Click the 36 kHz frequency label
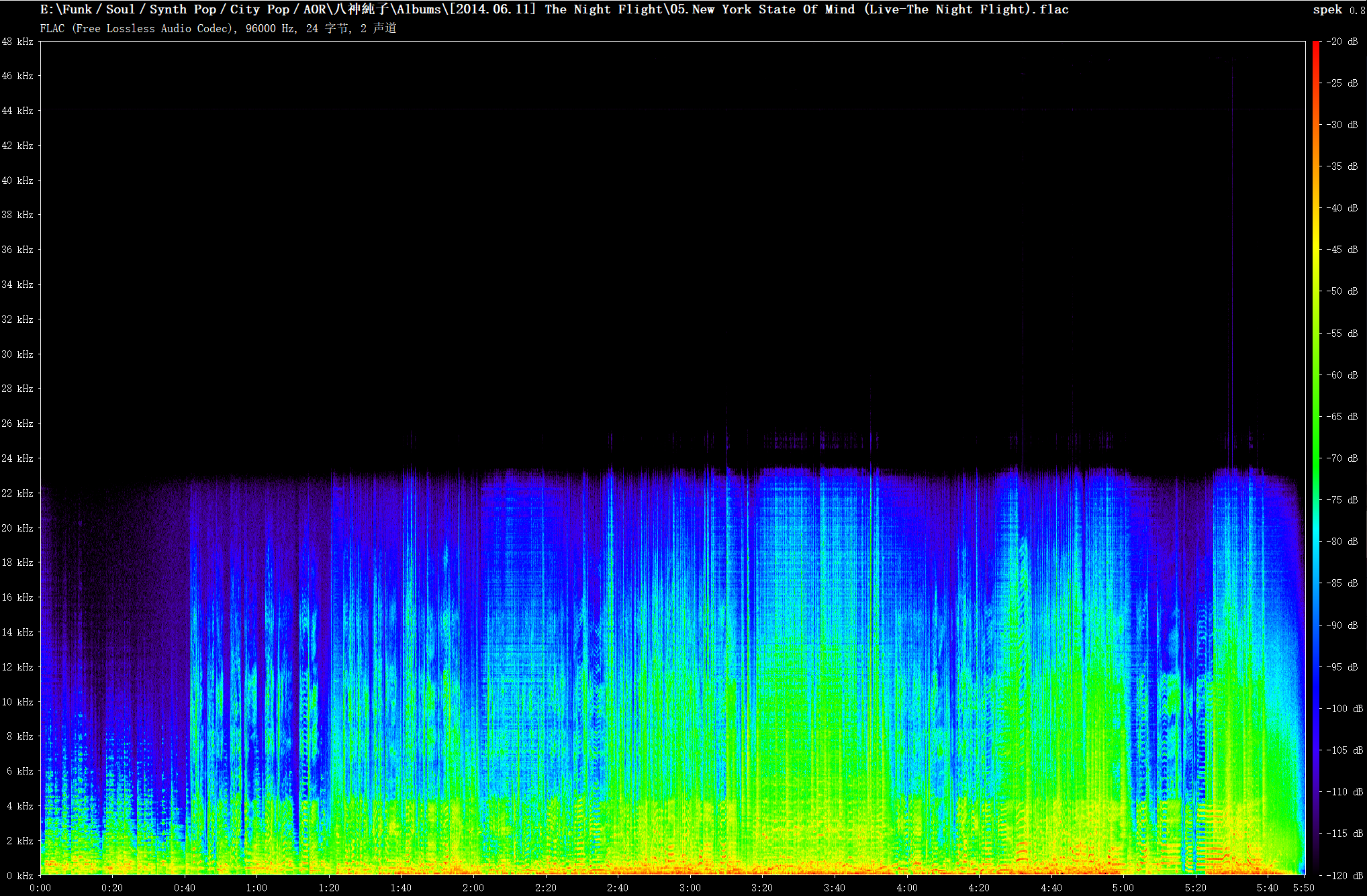 point(17,250)
